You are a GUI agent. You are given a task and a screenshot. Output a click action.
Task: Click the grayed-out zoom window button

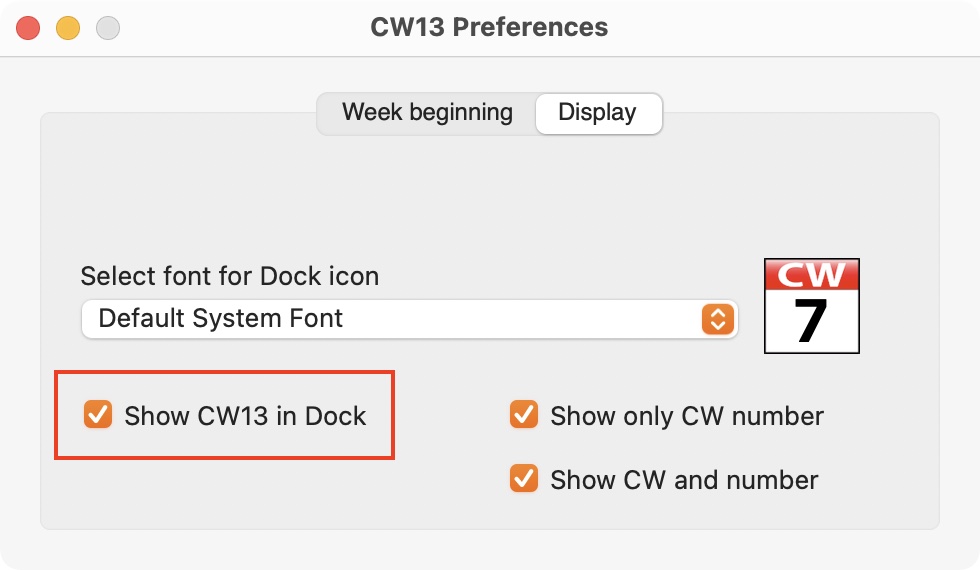coord(108,28)
